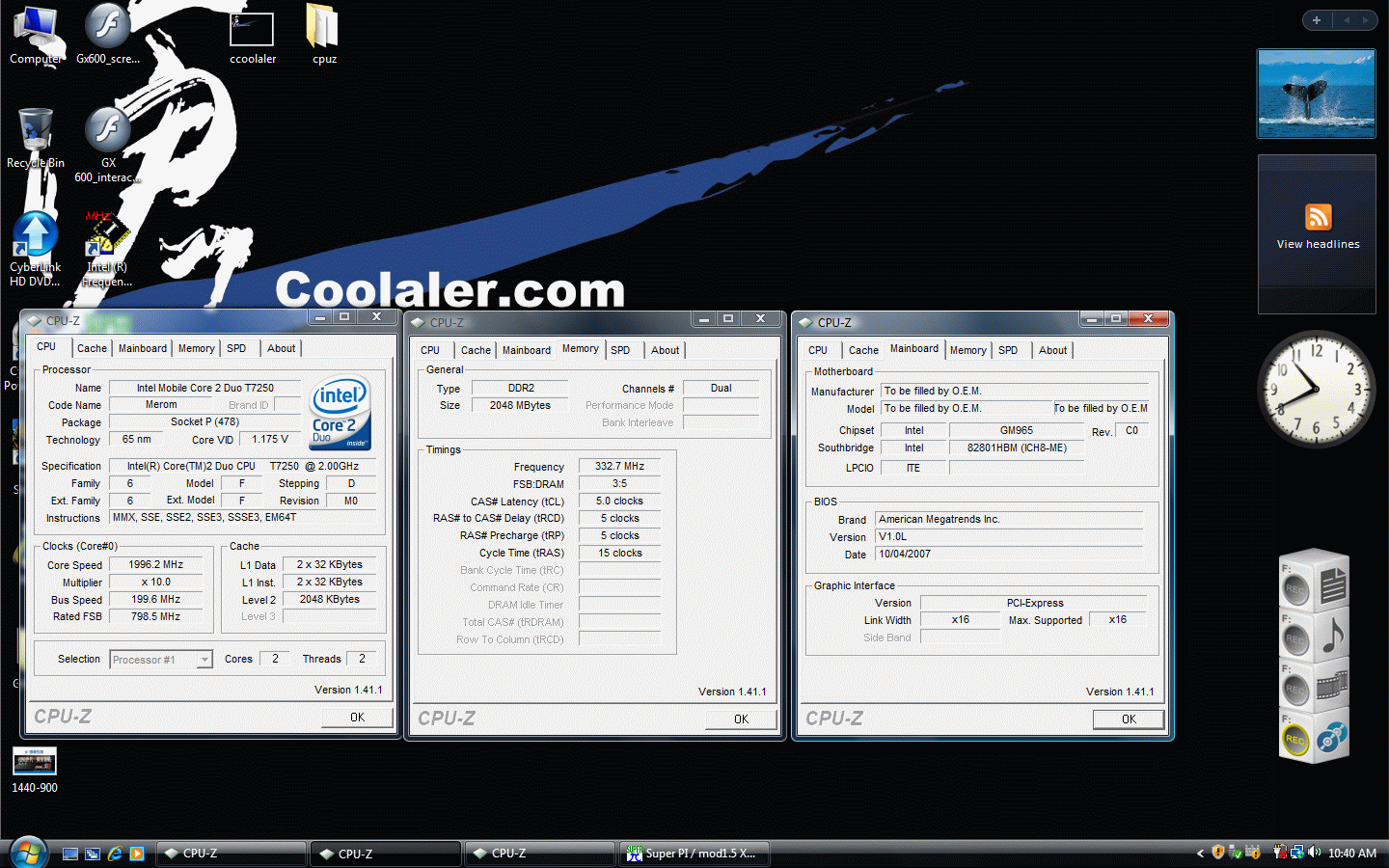Image resolution: width=1389 pixels, height=868 pixels.
Task: Click the GM965 chipset value
Action: click(1017, 431)
